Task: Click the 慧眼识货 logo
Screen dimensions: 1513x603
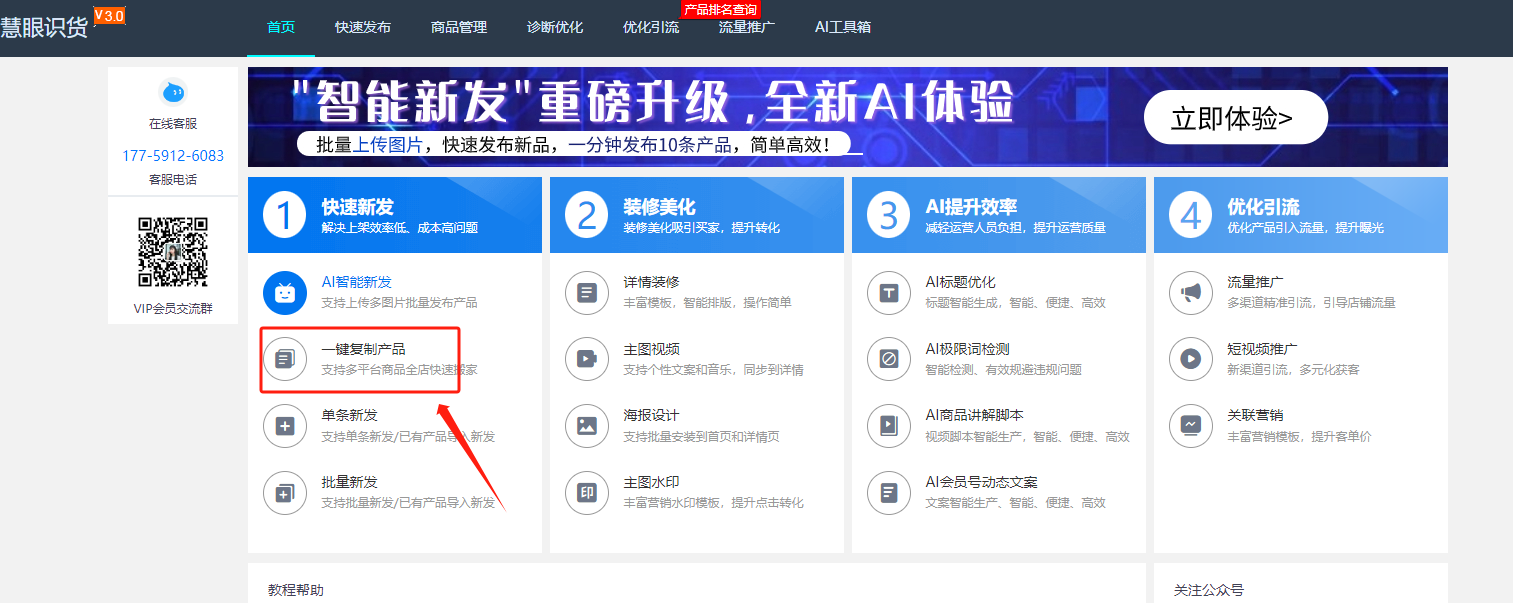Action: [x=44, y=28]
